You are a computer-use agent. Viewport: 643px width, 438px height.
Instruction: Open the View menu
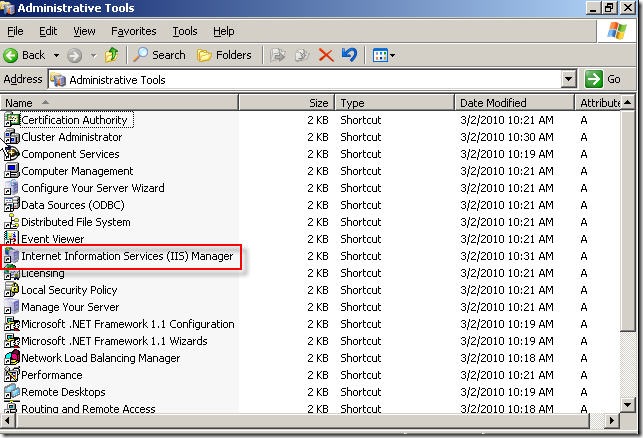click(84, 31)
